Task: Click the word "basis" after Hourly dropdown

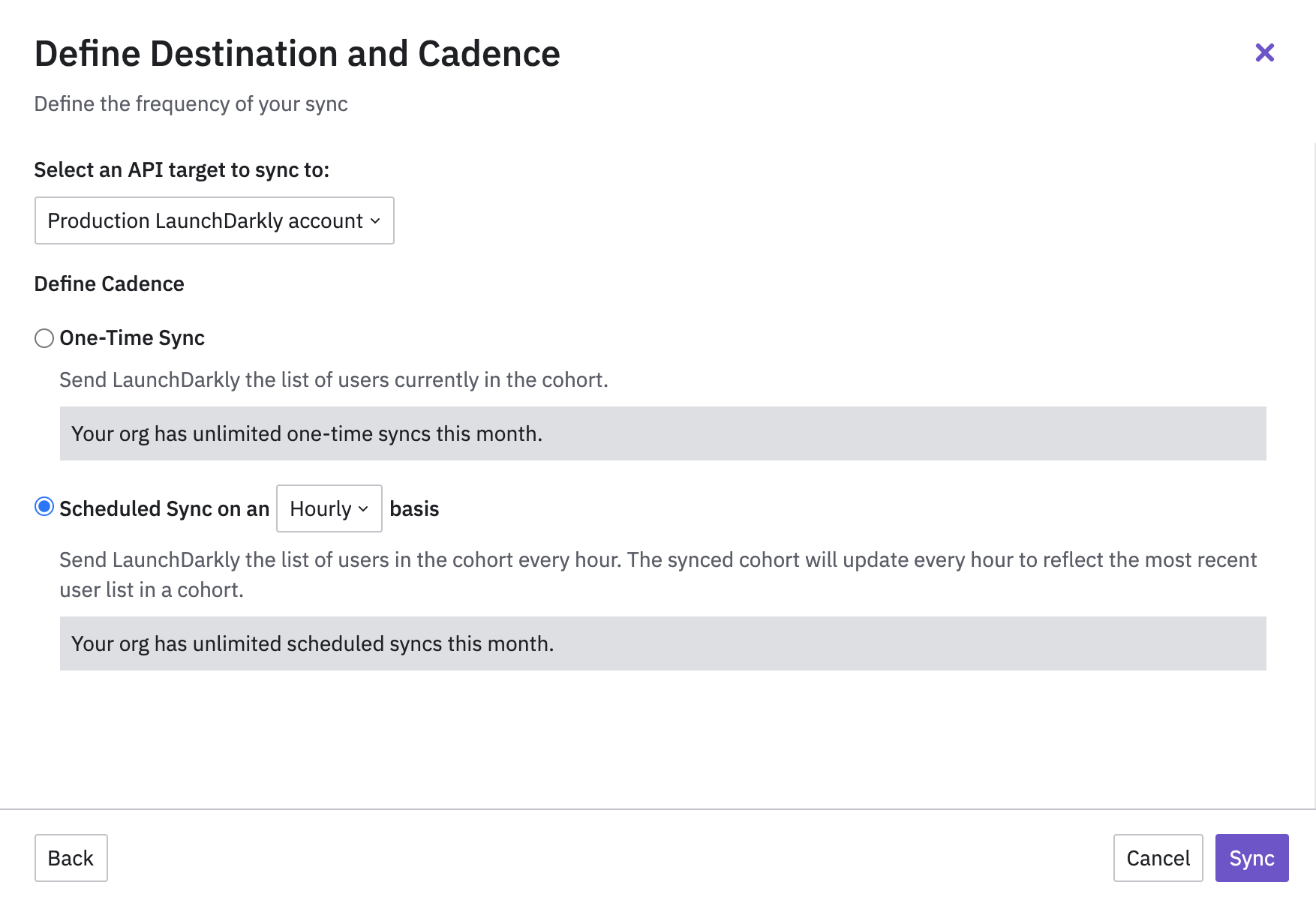Action: 414,509
